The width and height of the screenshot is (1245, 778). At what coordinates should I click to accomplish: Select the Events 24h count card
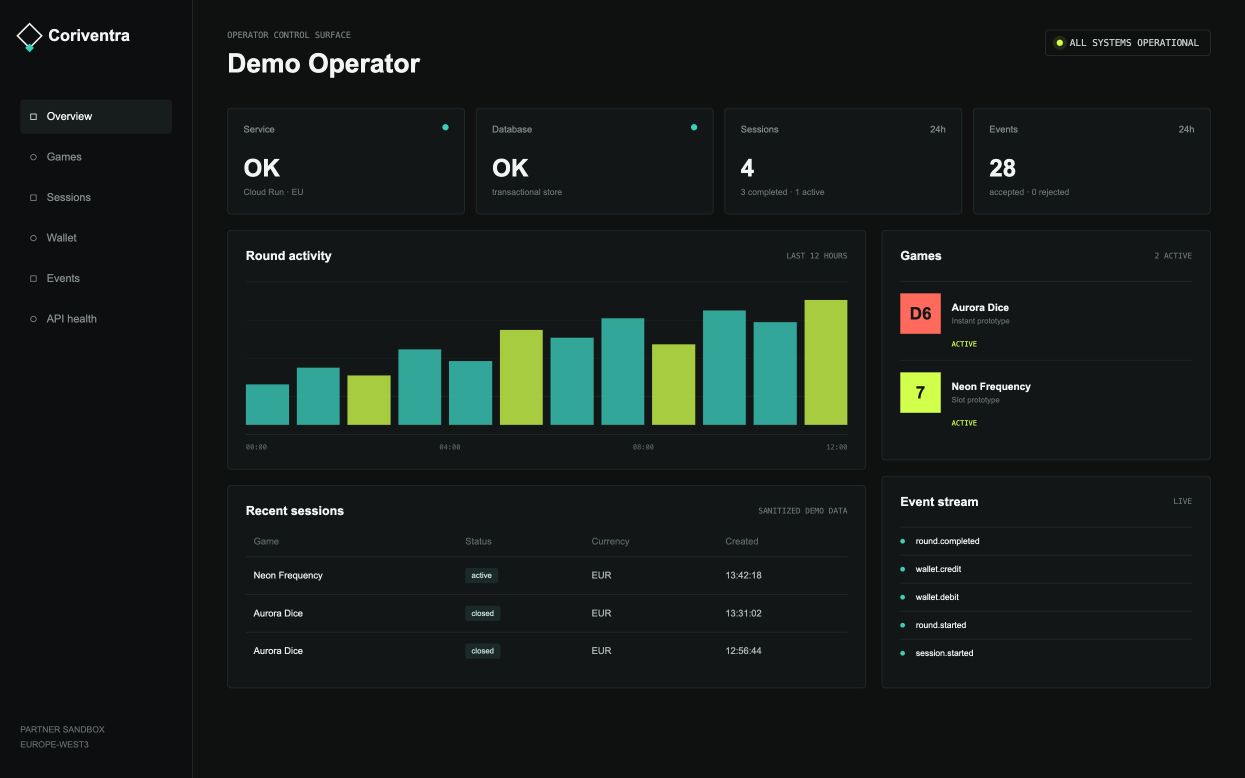point(1092,161)
